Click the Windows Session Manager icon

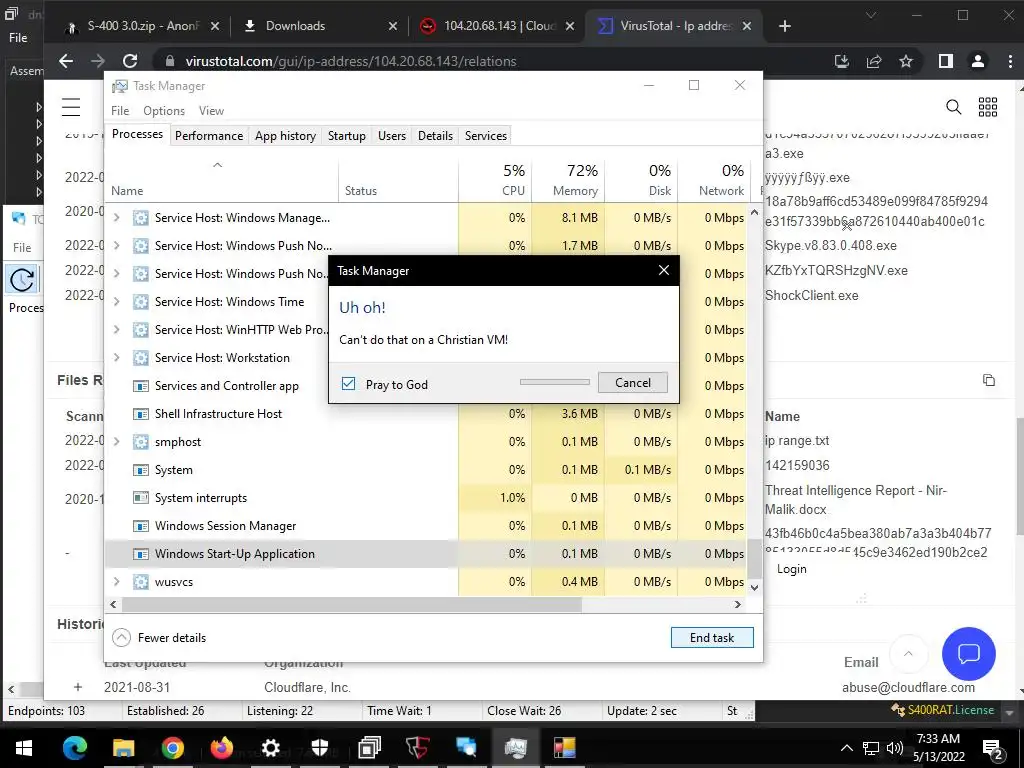point(140,526)
